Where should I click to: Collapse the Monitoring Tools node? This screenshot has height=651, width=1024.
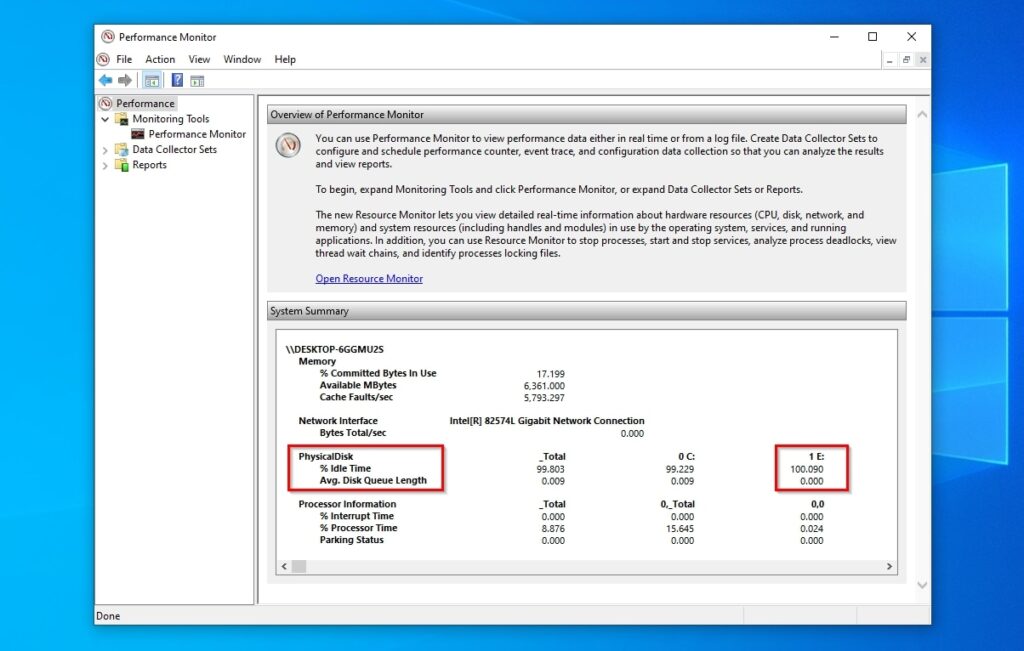(x=104, y=119)
